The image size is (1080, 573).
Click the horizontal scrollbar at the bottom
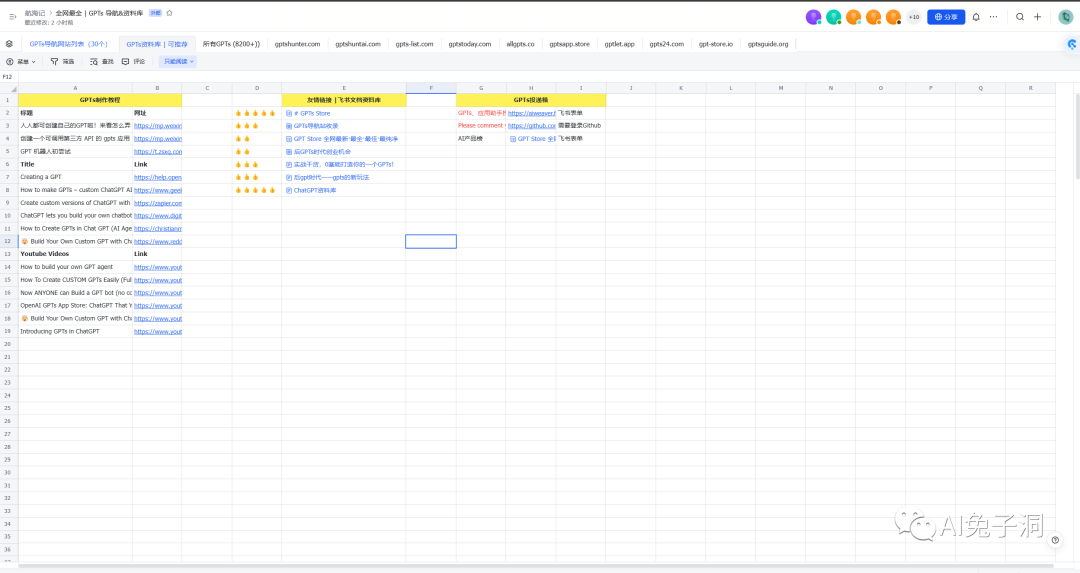click(536, 566)
